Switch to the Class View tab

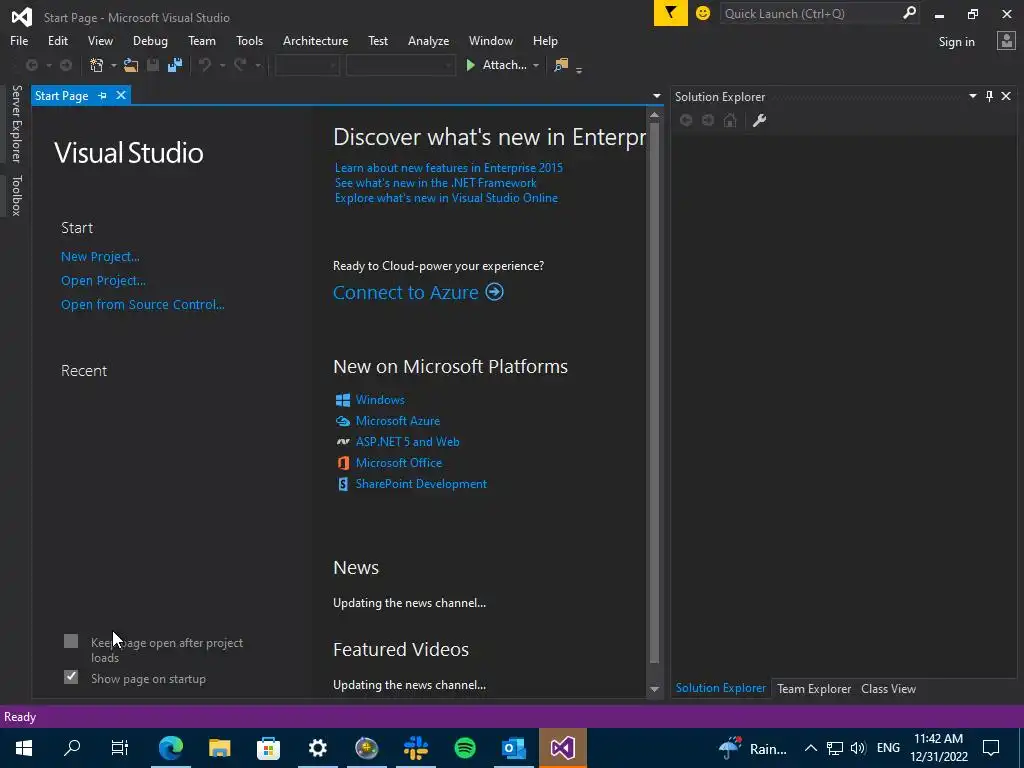coord(888,688)
